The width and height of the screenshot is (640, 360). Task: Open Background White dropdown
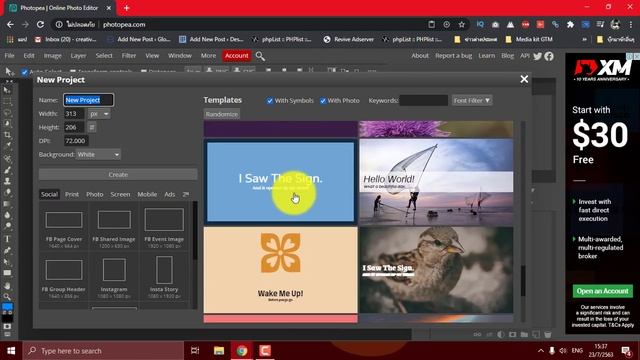pyautogui.click(x=98, y=155)
